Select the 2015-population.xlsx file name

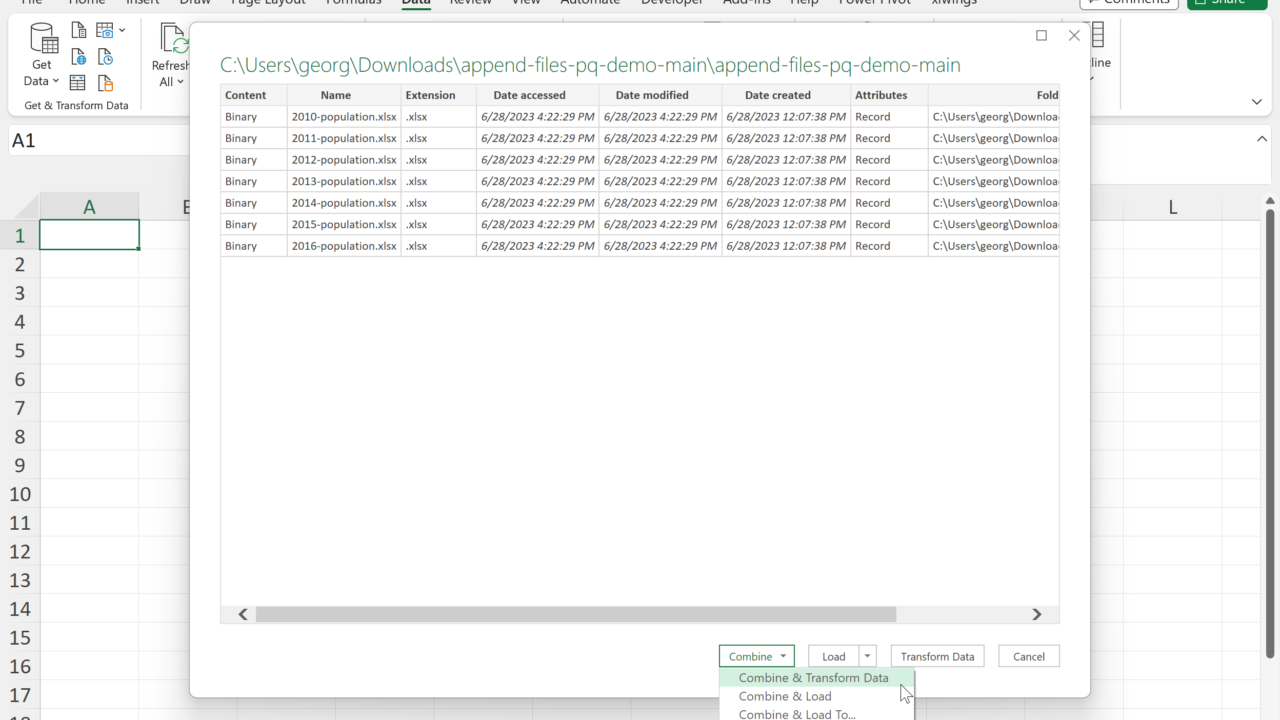point(344,224)
